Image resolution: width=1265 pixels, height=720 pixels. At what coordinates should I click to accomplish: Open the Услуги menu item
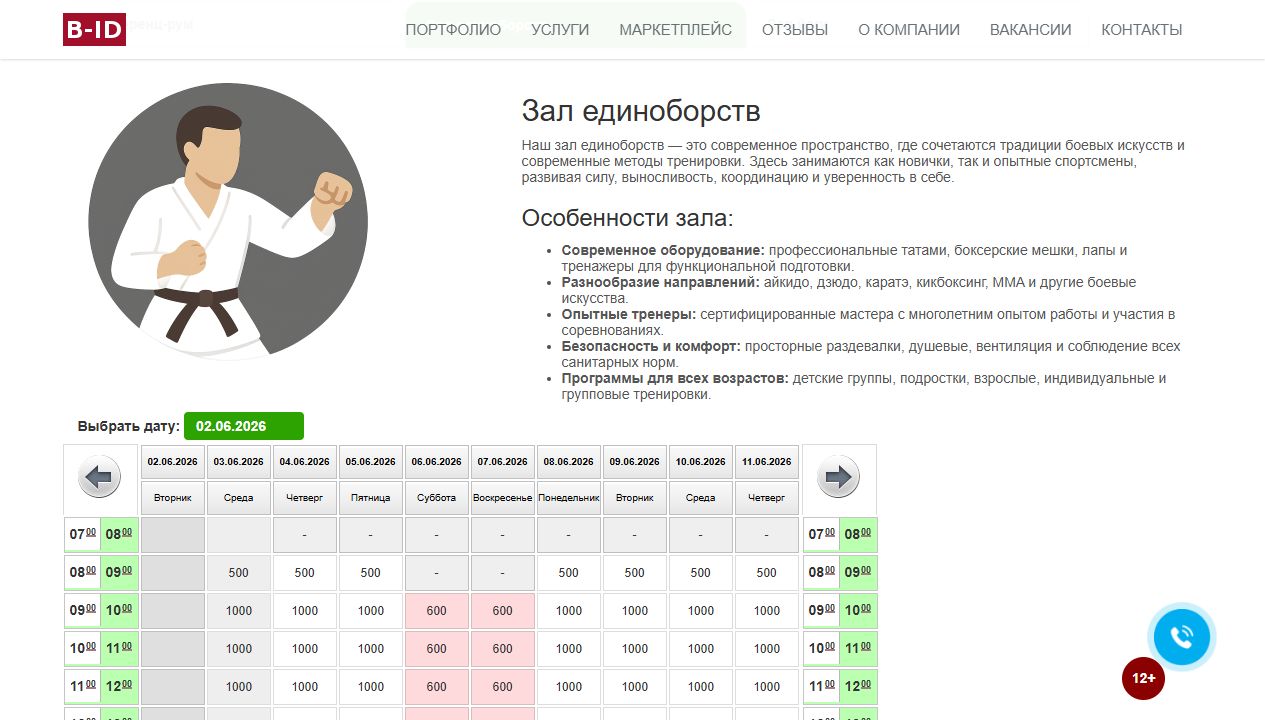[560, 30]
